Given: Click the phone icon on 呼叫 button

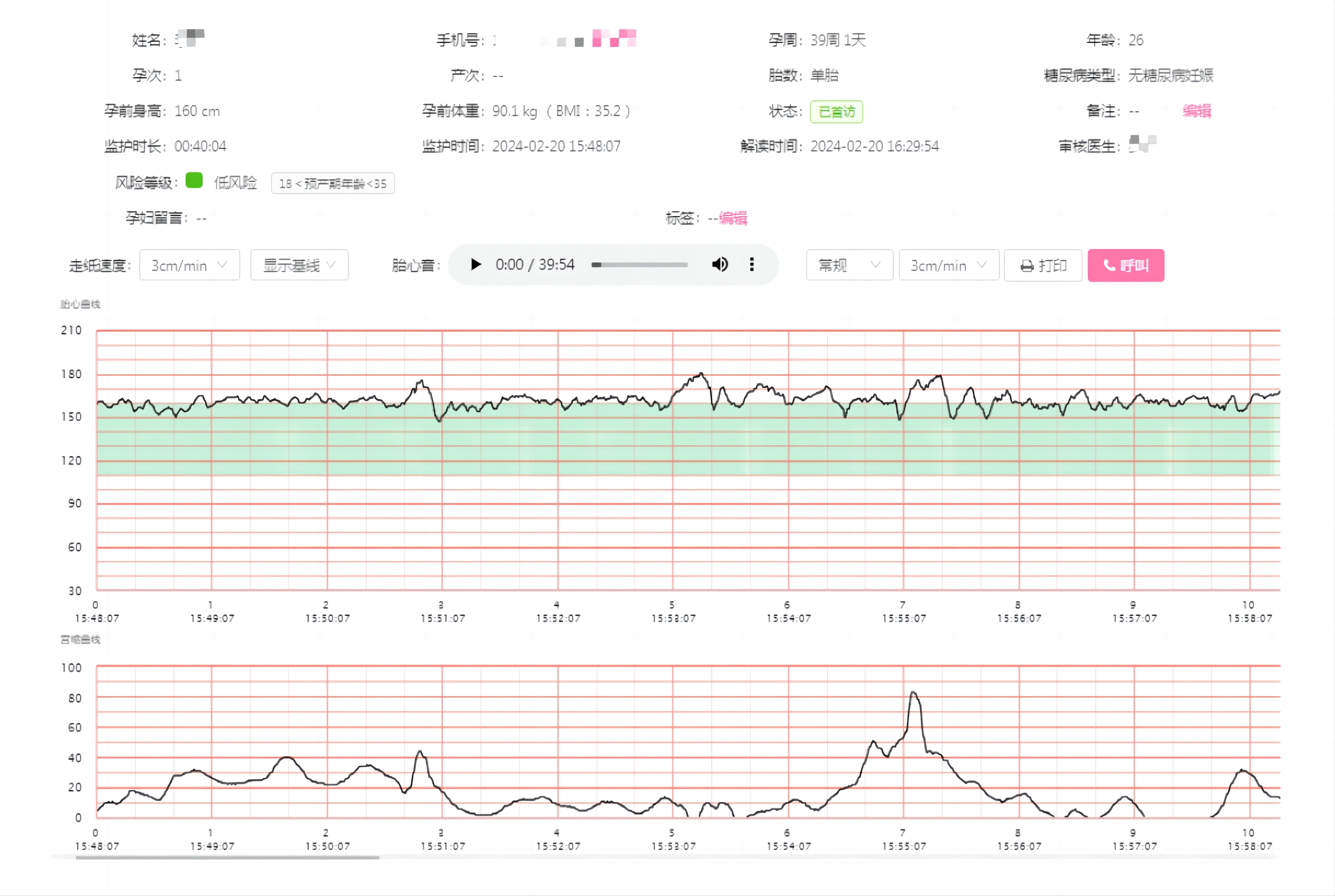Looking at the screenshot, I should click(x=1109, y=266).
